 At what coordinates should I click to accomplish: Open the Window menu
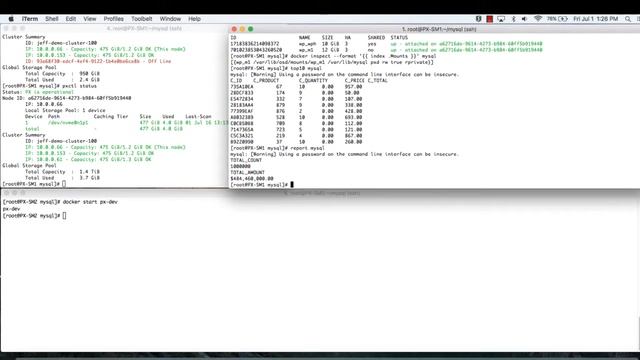pos(170,19)
